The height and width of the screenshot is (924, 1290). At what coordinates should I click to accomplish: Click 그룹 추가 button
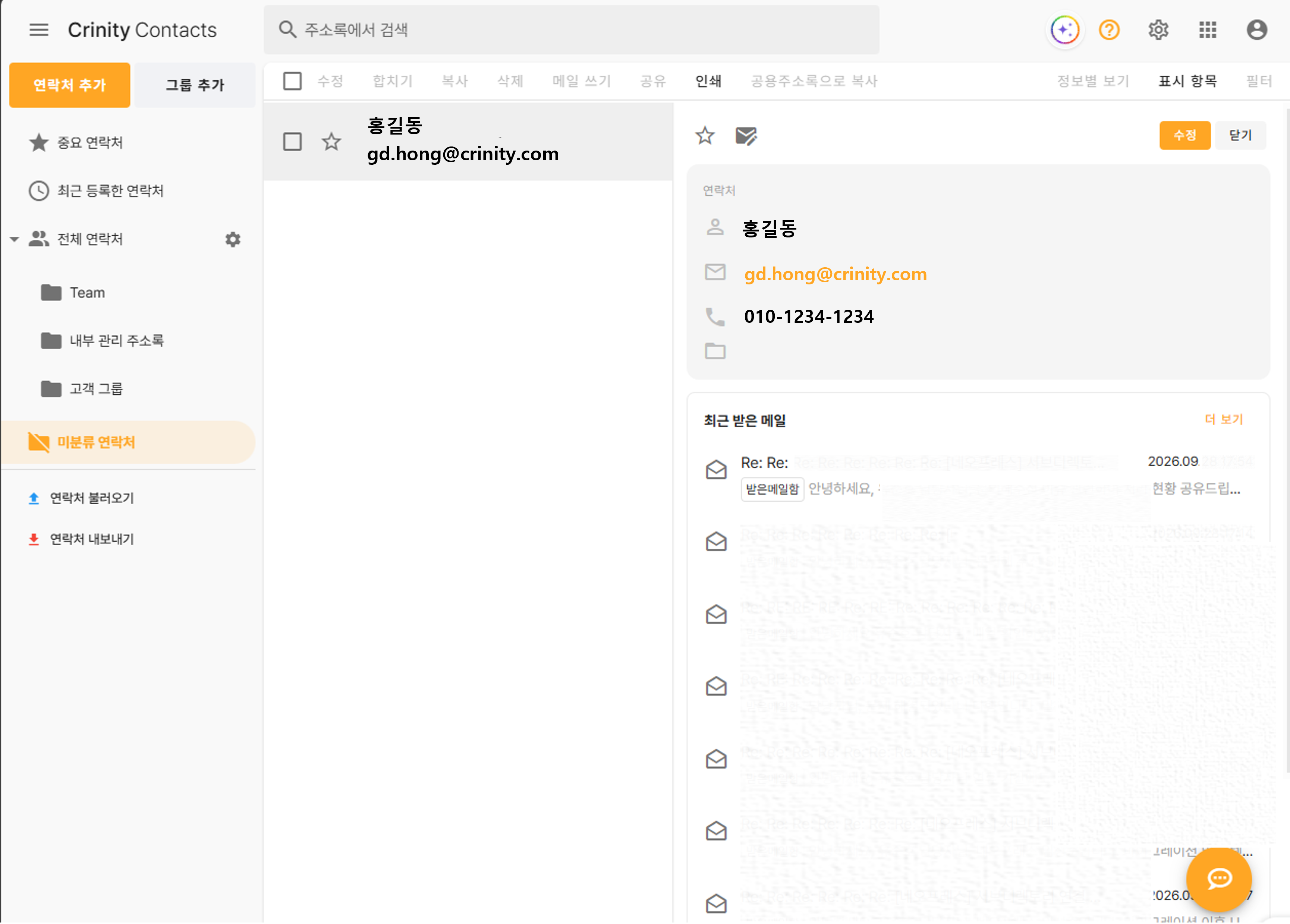(x=195, y=85)
